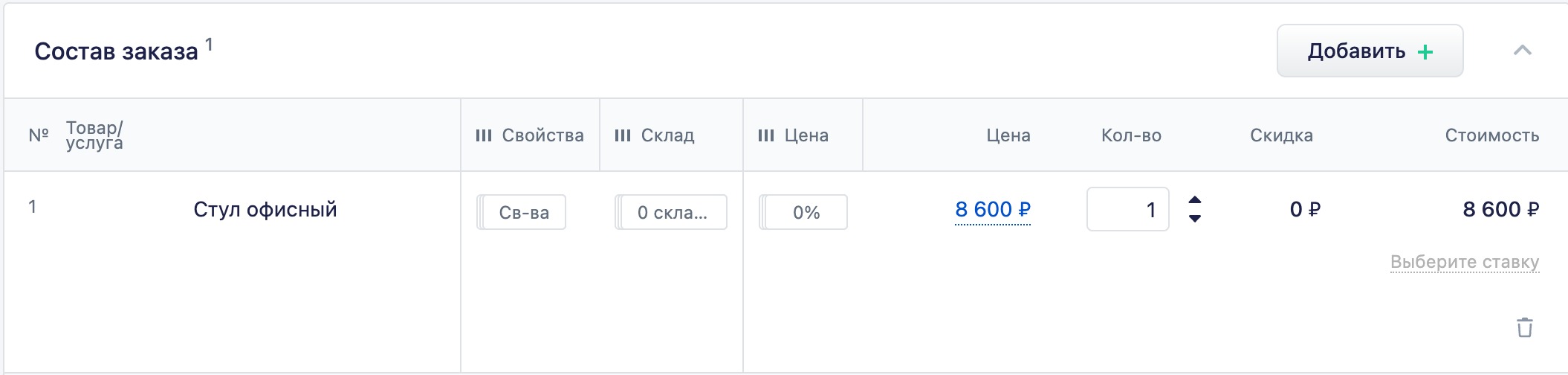The height and width of the screenshot is (375, 1568).
Task: Click the green plus icon in Добавить
Action: (x=1425, y=52)
